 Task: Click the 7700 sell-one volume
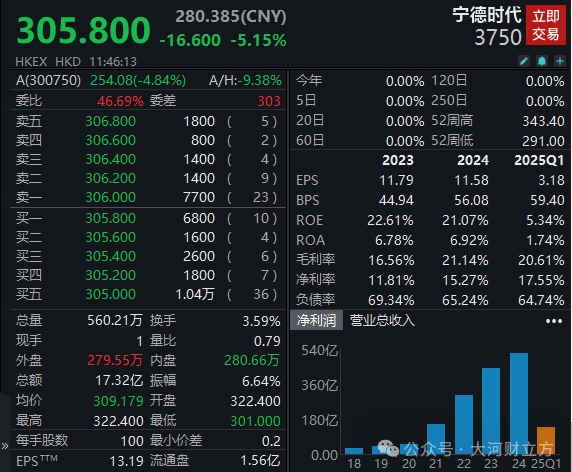click(199, 197)
